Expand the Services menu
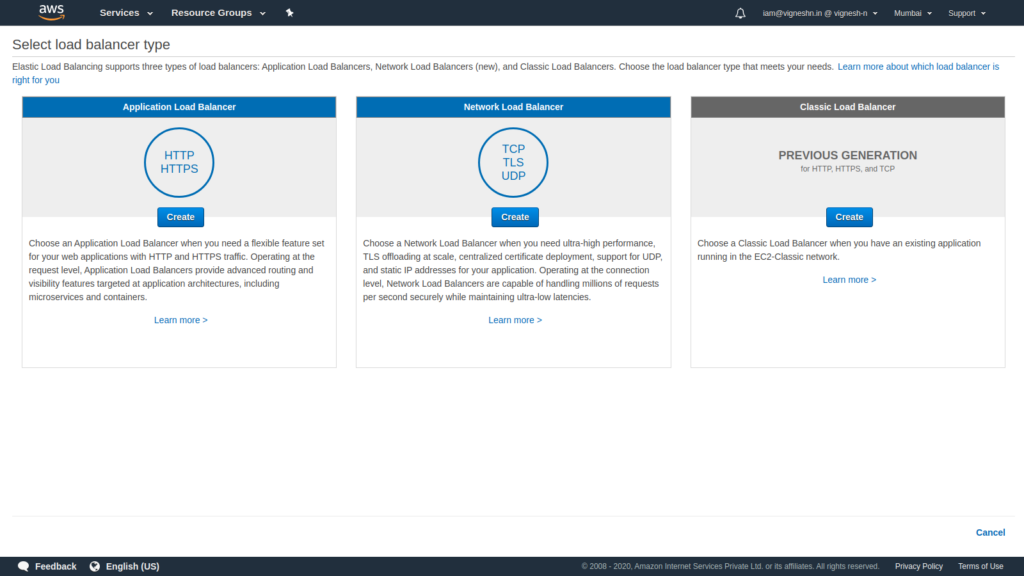The width and height of the screenshot is (1024, 576). pyautogui.click(x=126, y=12)
